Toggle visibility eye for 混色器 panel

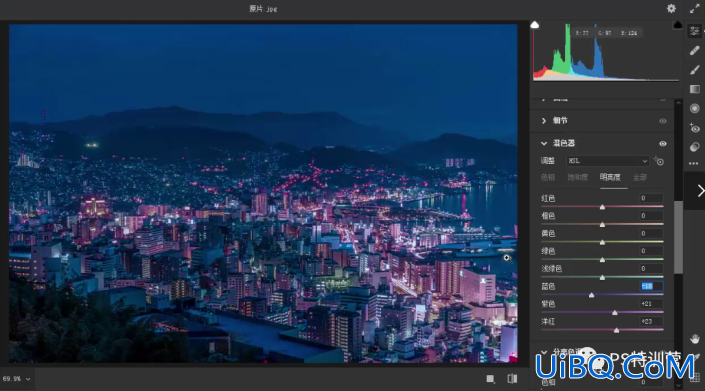(663, 144)
